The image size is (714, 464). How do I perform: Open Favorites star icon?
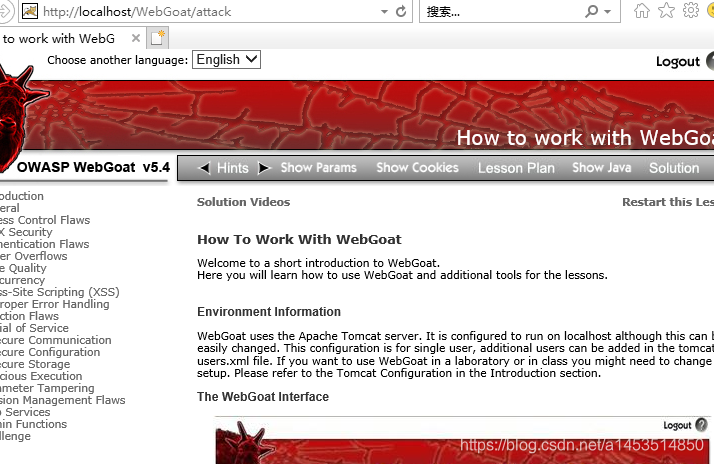click(666, 10)
